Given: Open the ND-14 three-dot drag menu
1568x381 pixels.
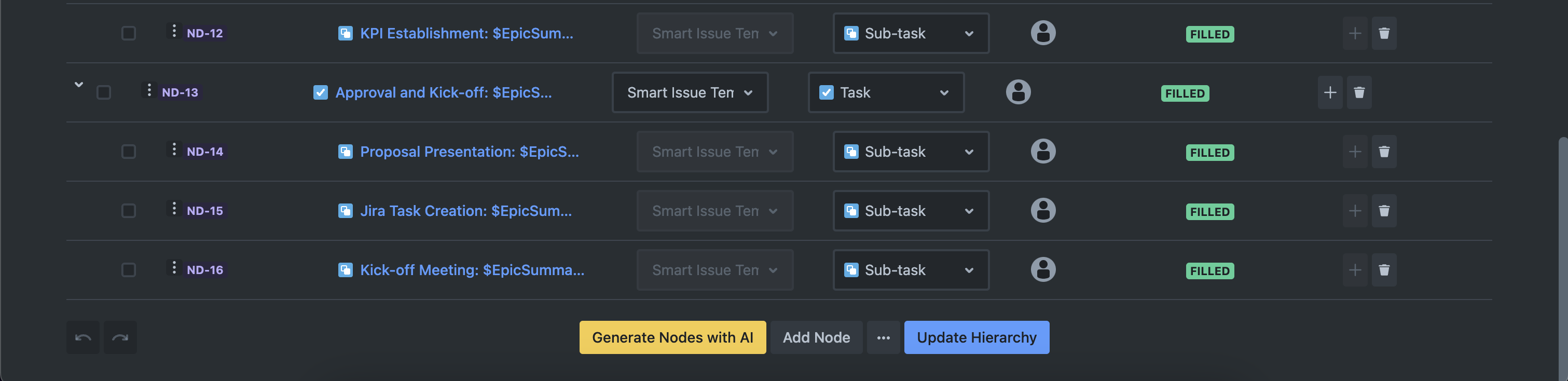Looking at the screenshot, I should click(x=174, y=149).
